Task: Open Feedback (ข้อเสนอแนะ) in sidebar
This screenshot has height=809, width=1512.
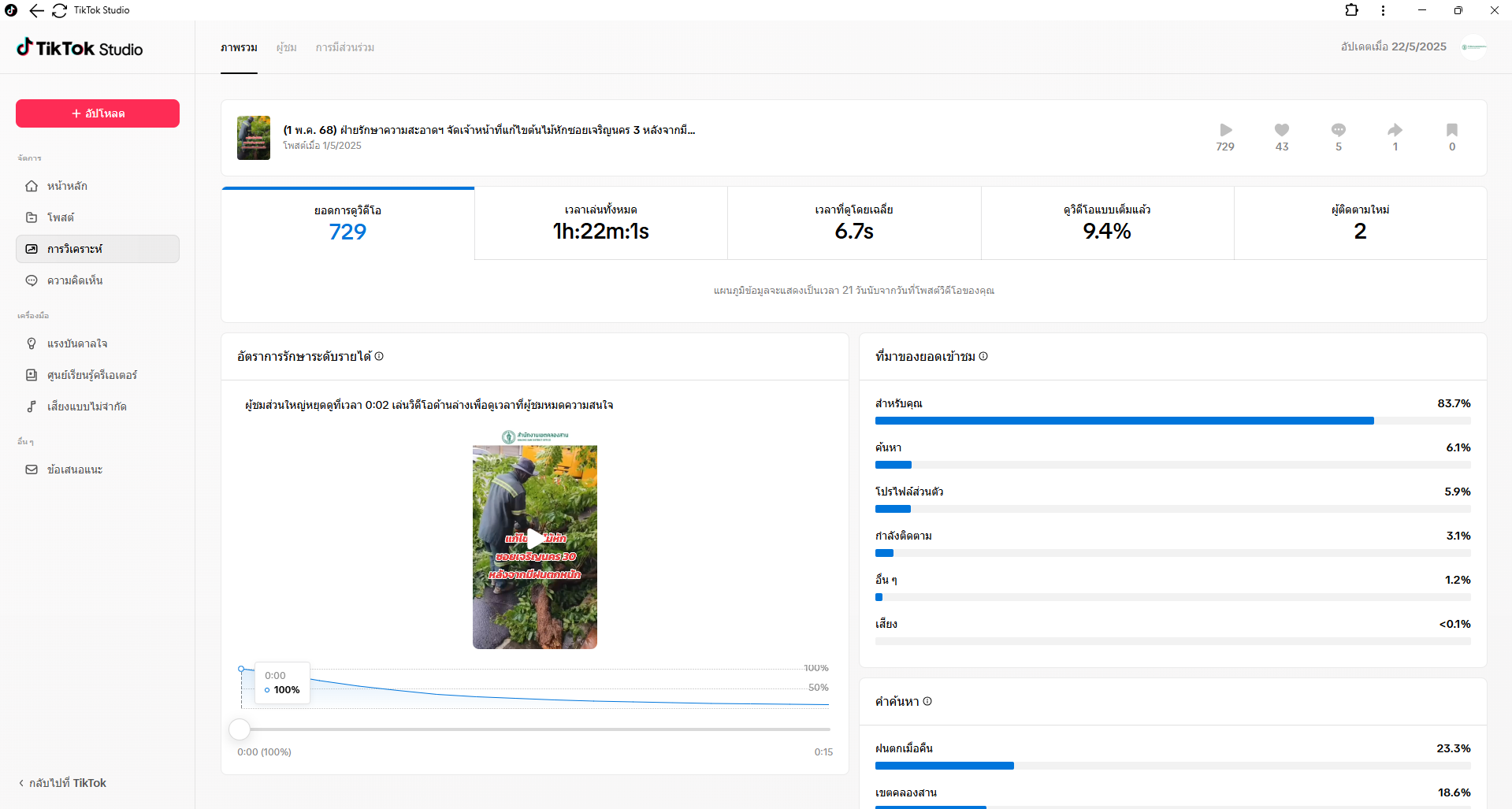Action: tap(98, 469)
